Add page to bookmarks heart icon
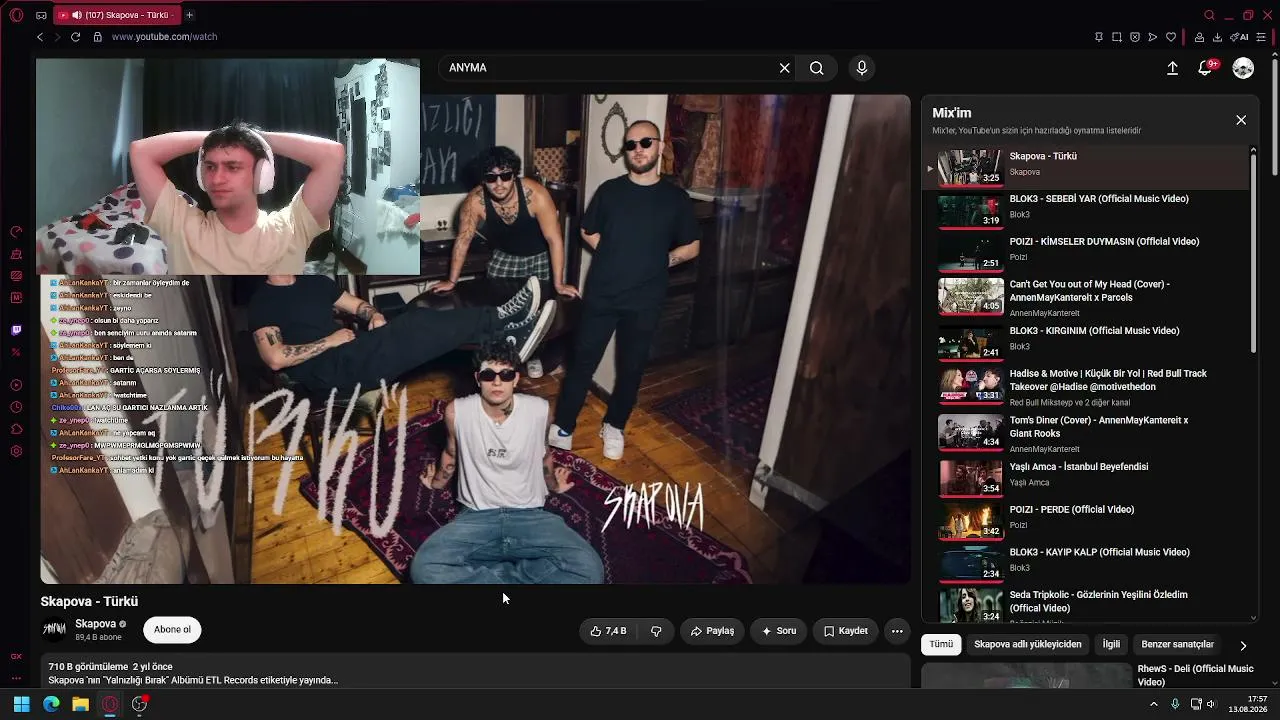The height and width of the screenshot is (720, 1280). pos(1171,37)
